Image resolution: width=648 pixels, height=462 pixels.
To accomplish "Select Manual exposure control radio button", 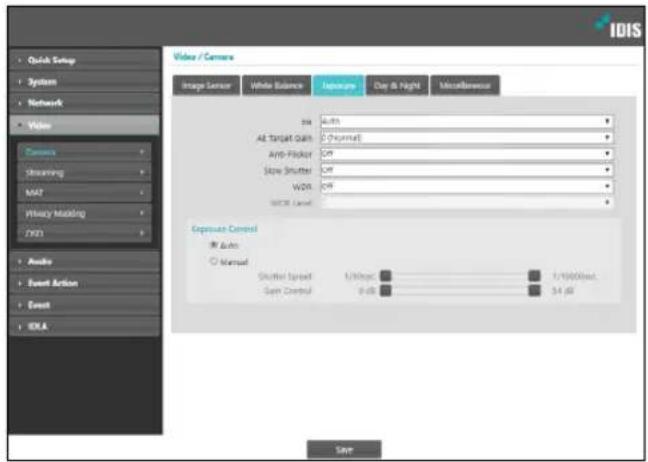I will [x=214, y=262].
